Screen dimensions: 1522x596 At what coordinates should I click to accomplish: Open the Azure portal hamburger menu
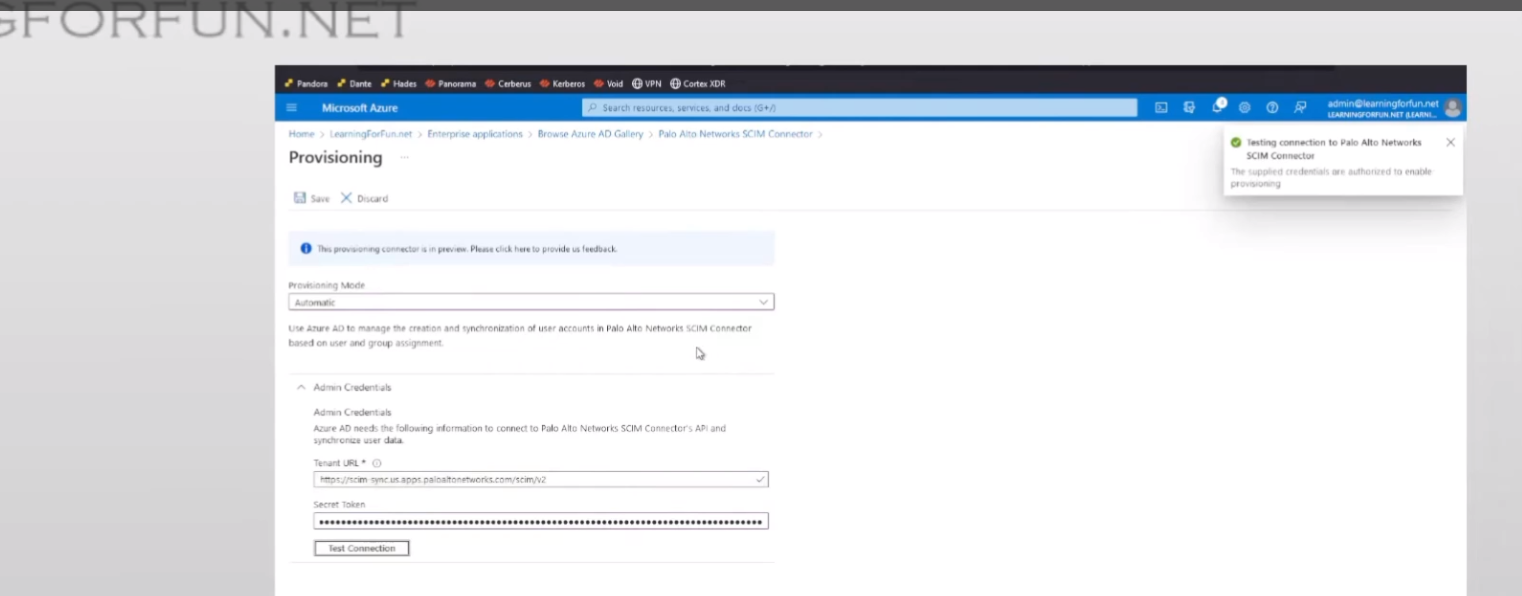click(292, 108)
